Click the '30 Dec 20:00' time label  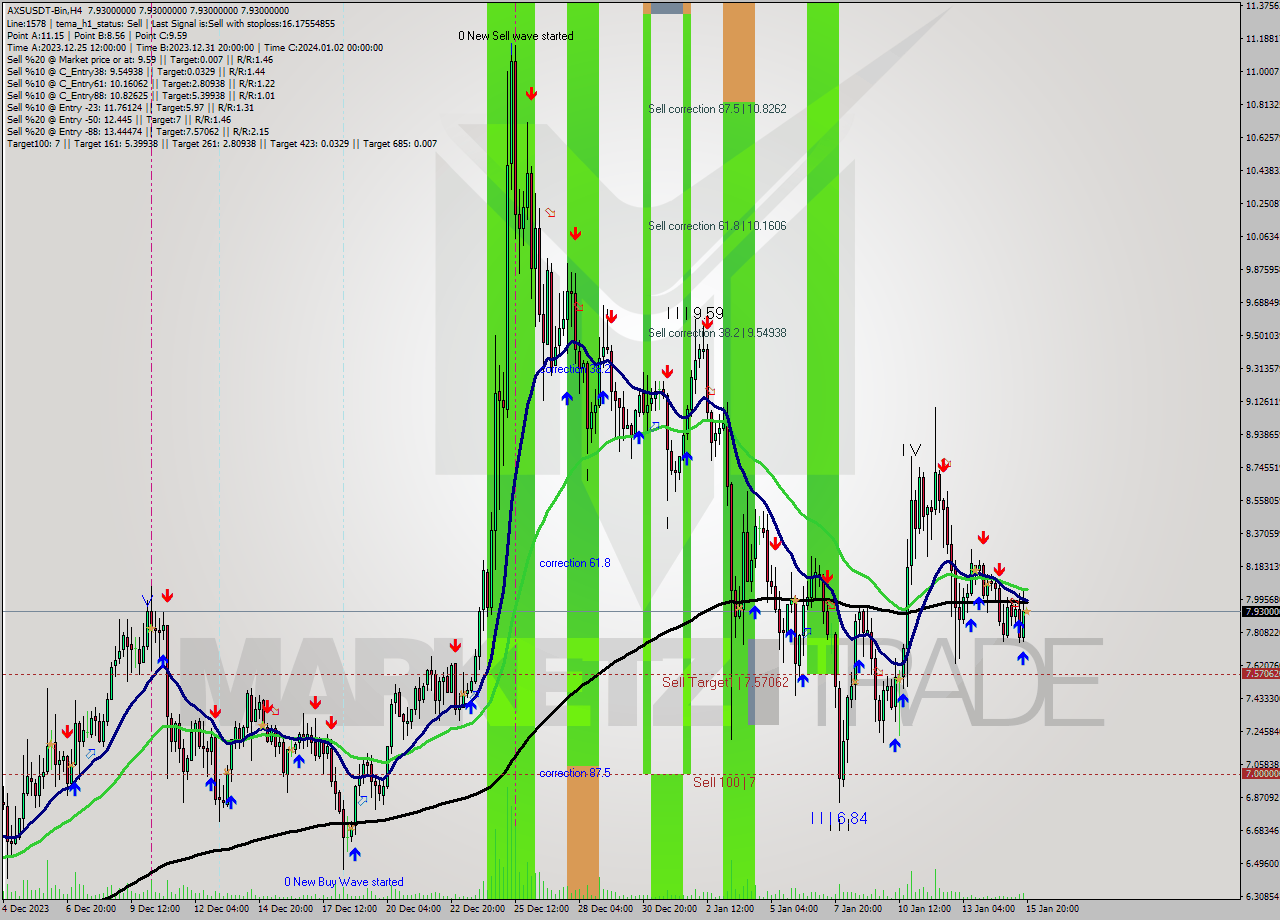click(669, 909)
